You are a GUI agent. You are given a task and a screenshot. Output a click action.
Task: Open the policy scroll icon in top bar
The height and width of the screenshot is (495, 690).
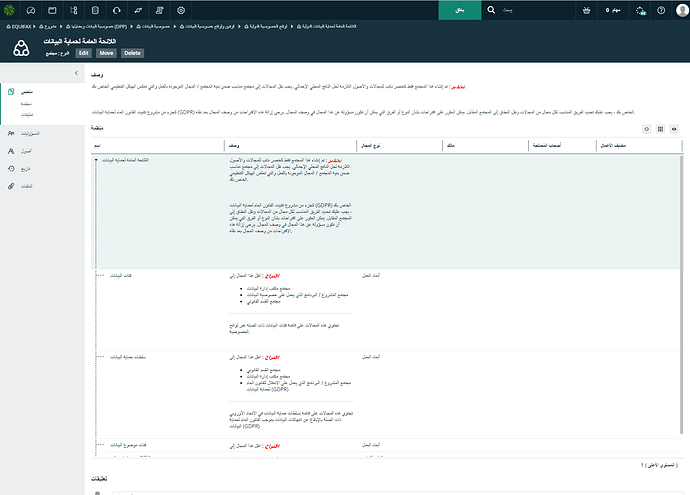pos(159,10)
